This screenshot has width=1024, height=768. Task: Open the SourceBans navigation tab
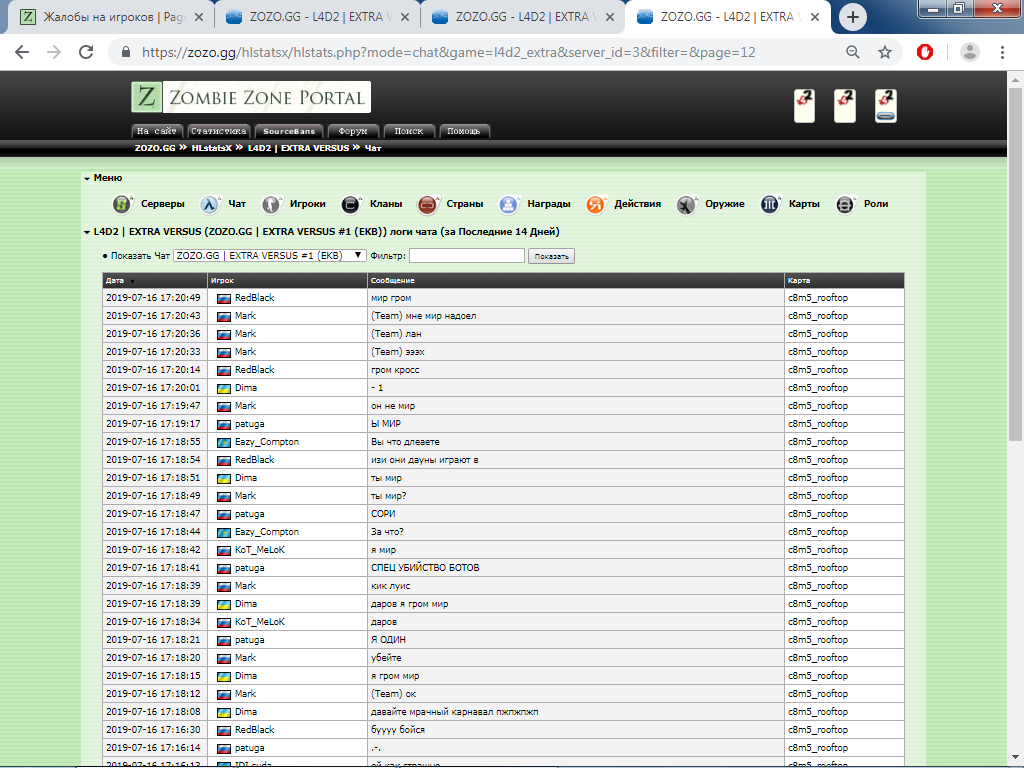(x=288, y=131)
